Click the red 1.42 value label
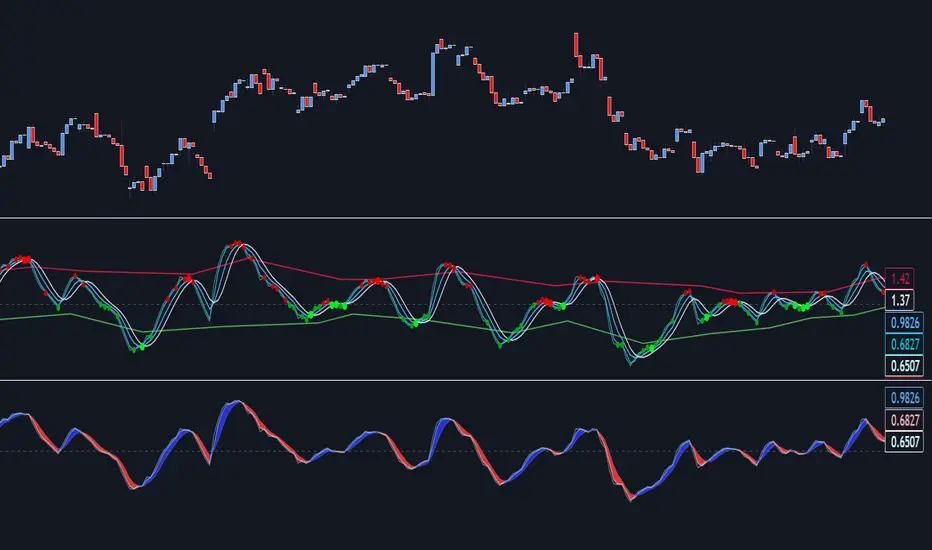The width and height of the screenshot is (932, 550). pos(899,278)
